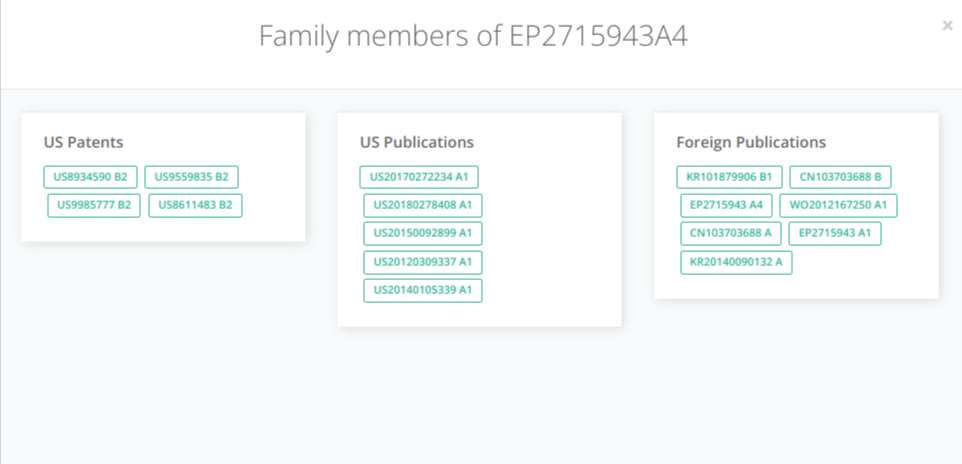Open US8934590 B2 patent
The height and width of the screenshot is (464, 962).
click(90, 177)
